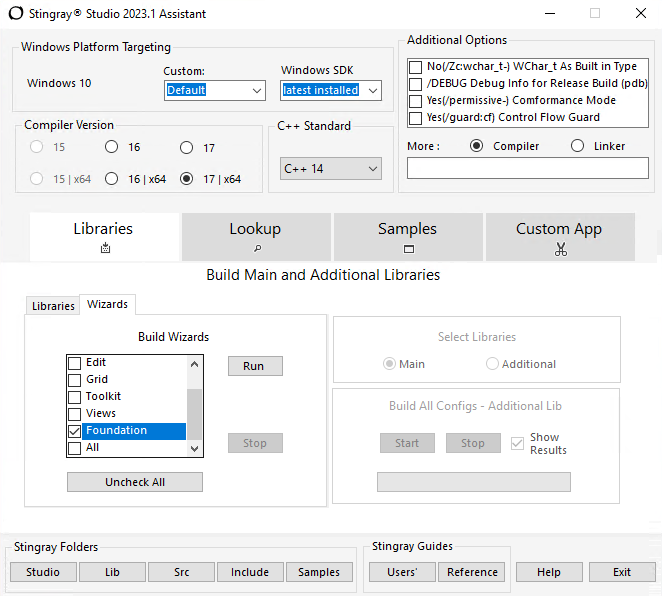Image resolution: width=662 pixels, height=596 pixels.
Task: Switch to the Wizards sub-tab
Action: tap(107, 304)
